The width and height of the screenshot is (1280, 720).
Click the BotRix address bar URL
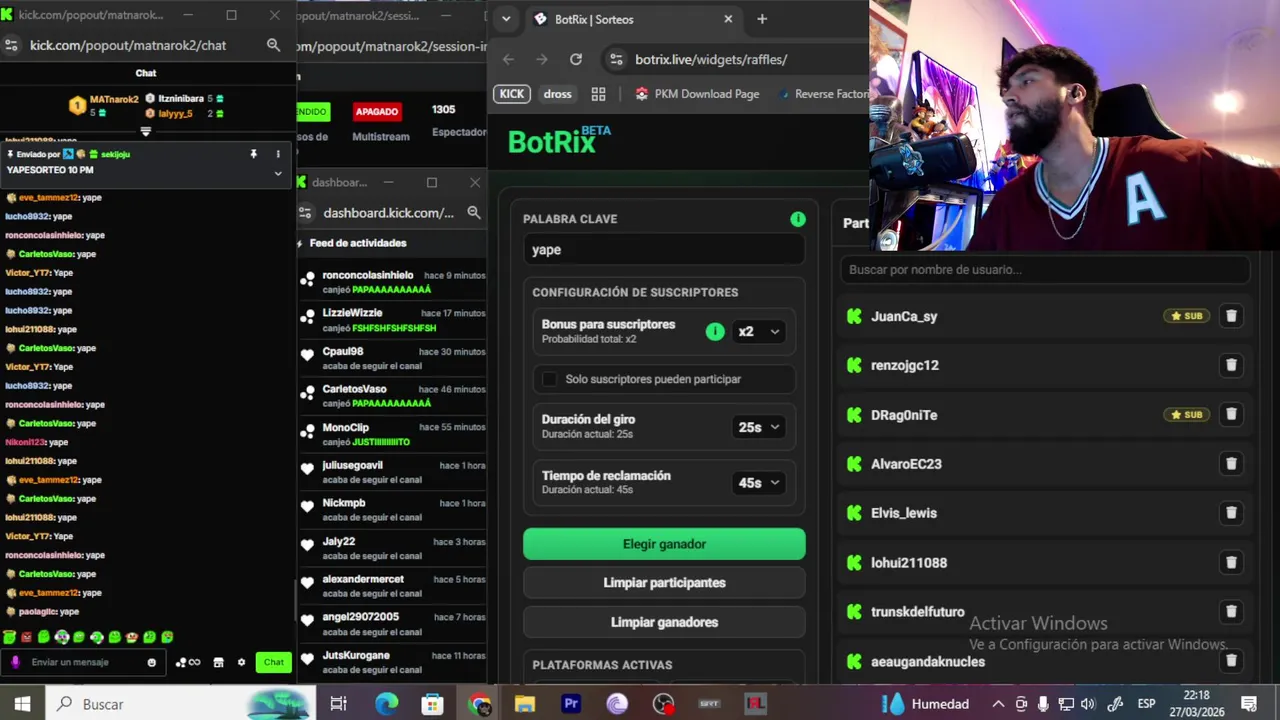711,59
